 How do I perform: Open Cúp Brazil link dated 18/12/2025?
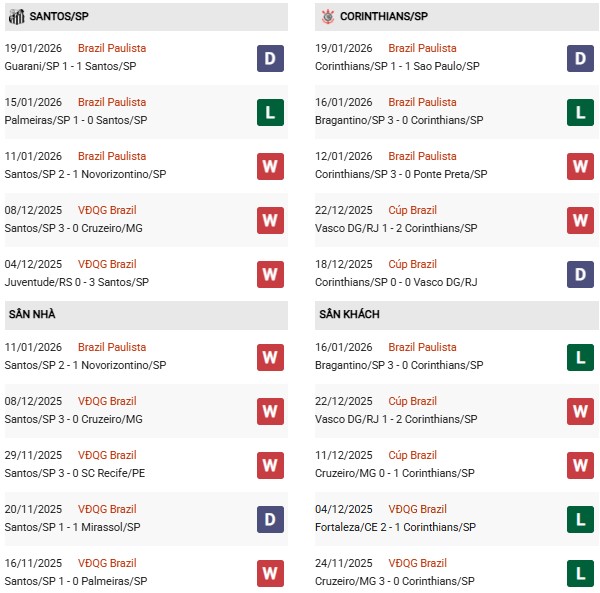coord(412,264)
